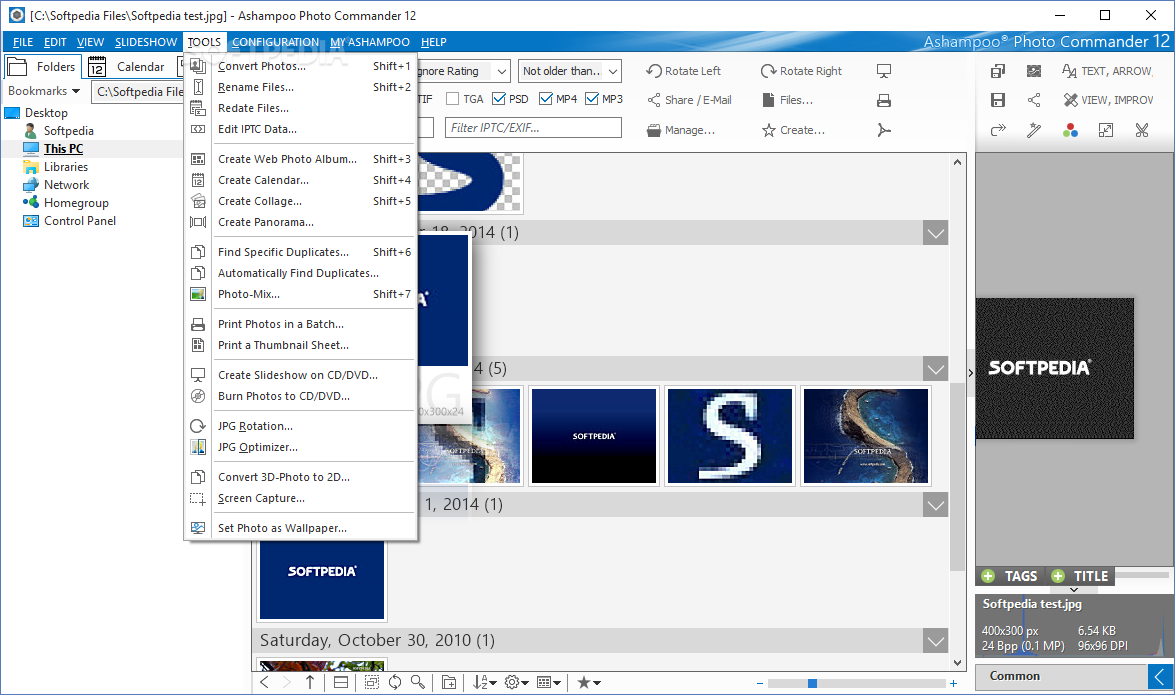
Task: Switch to the Folders tab
Action: [x=42, y=67]
